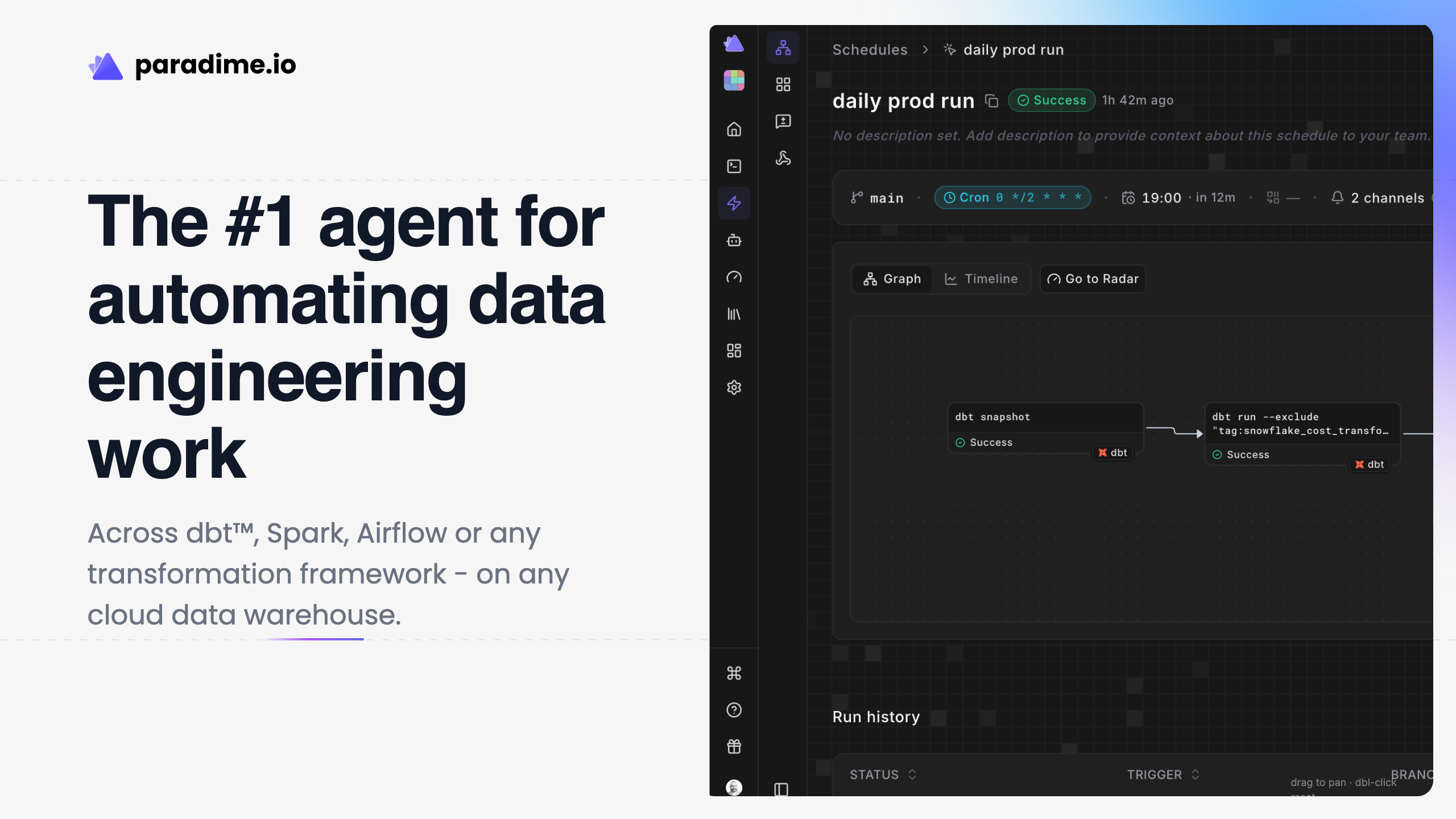Image resolution: width=1456 pixels, height=819 pixels.
Task: Open the apps grid-plus sidebar icon
Action: coord(734,350)
